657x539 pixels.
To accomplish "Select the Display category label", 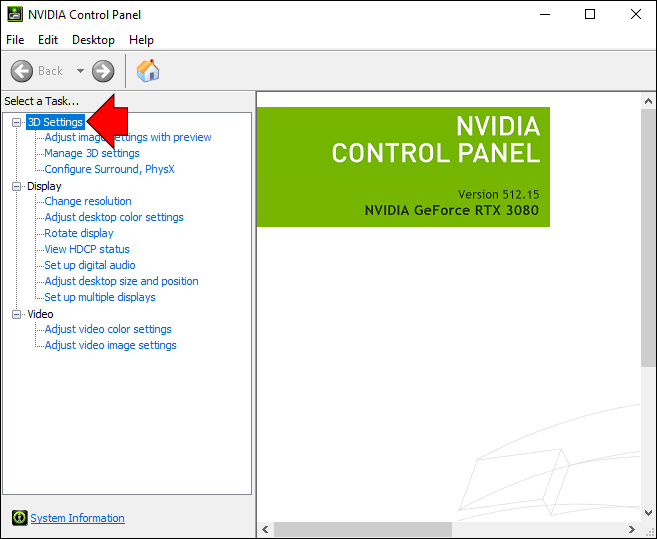I will click(44, 186).
